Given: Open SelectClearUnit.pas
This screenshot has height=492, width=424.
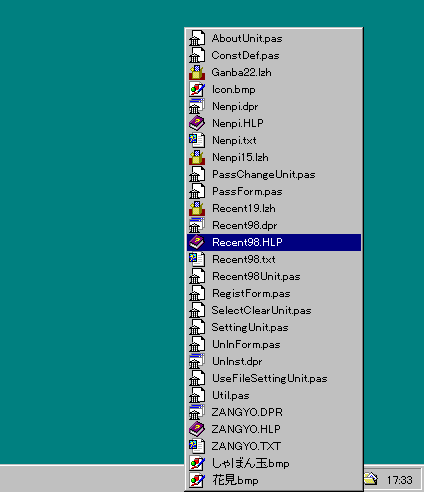Looking at the screenshot, I should [x=274, y=310].
